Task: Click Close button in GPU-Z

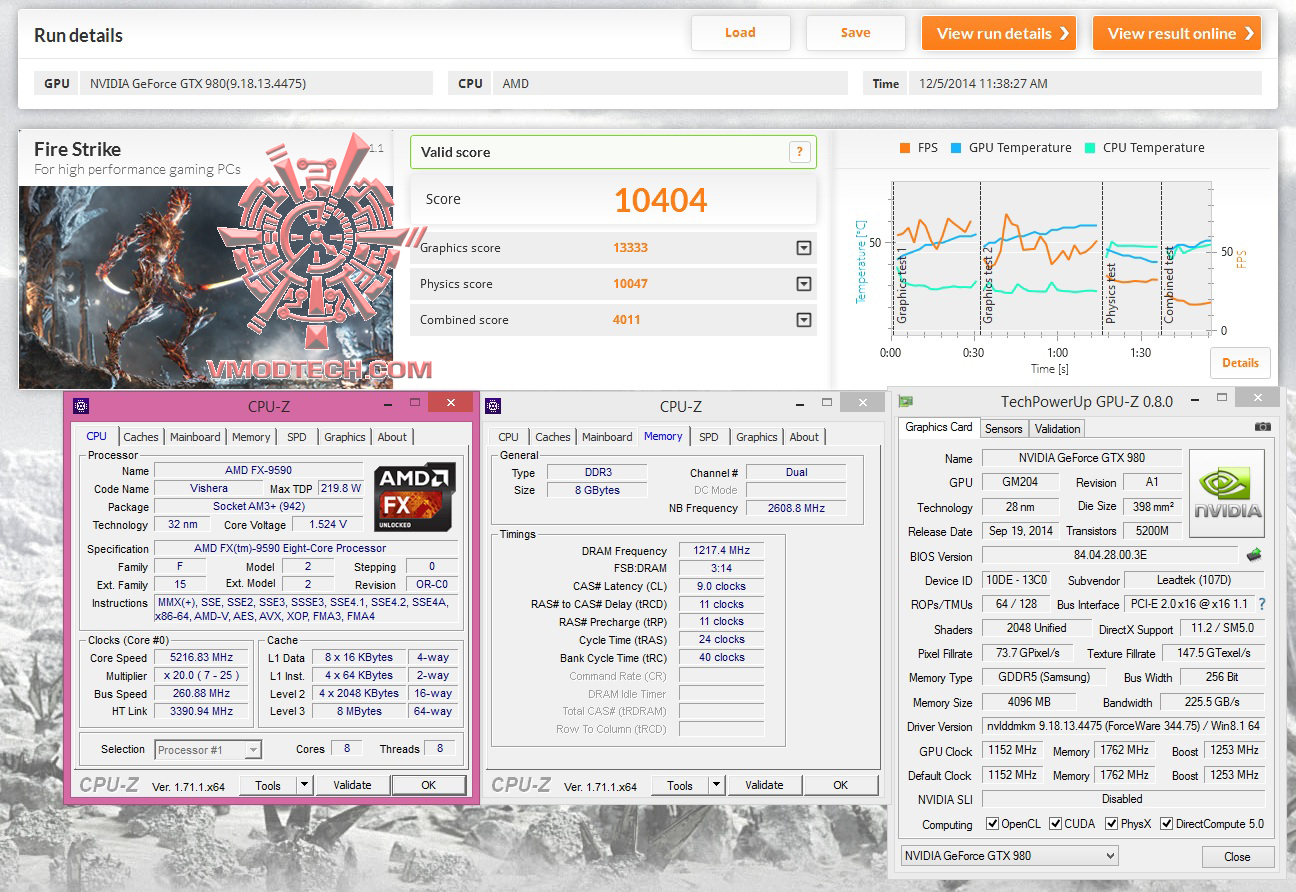Action: point(1237,856)
